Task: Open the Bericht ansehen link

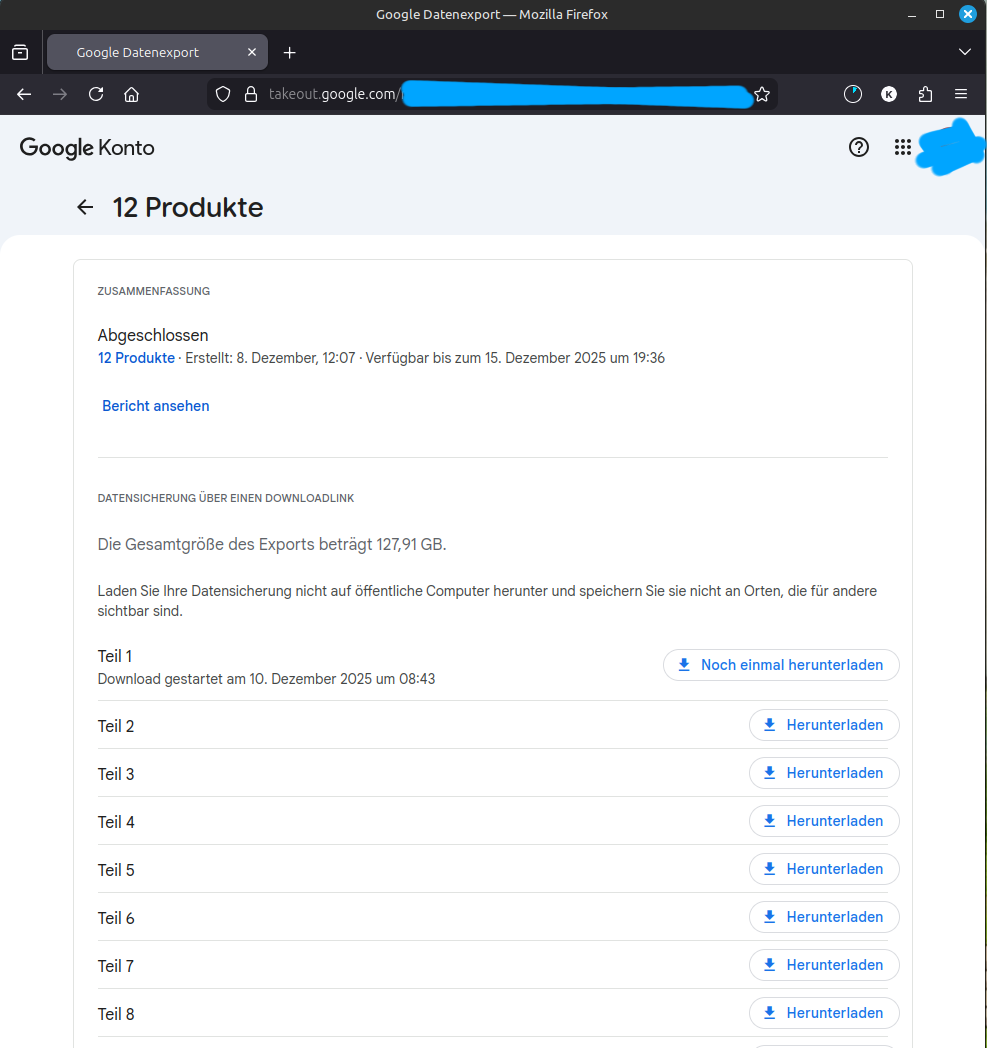Action: [x=156, y=406]
